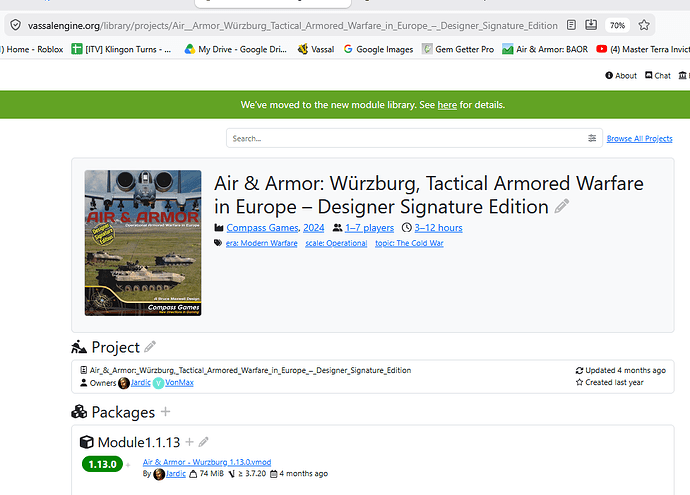This screenshot has height=495, width=690.
Task: Open My Drive Google Drive bookmark
Action: 236,49
